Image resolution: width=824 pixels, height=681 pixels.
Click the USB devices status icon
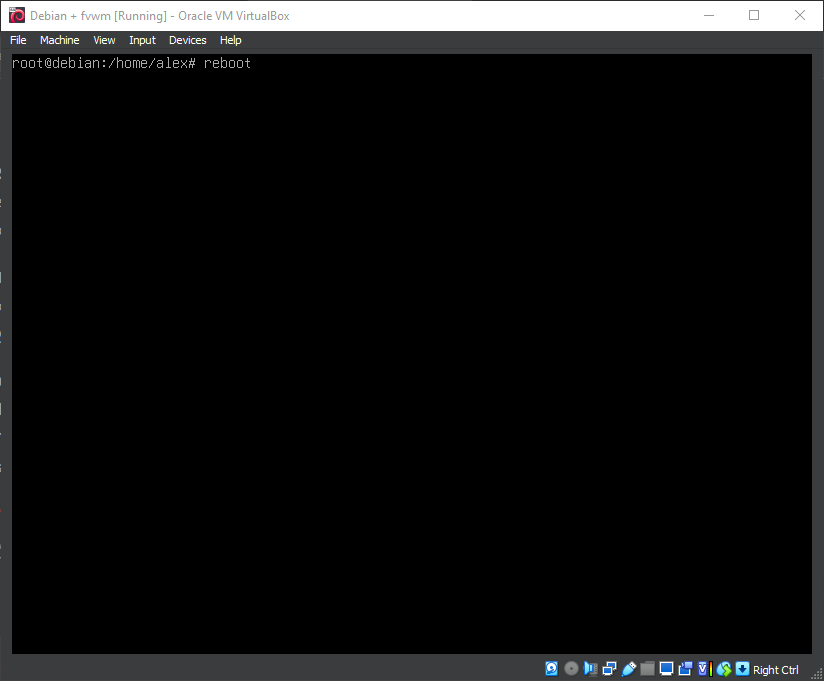click(628, 668)
